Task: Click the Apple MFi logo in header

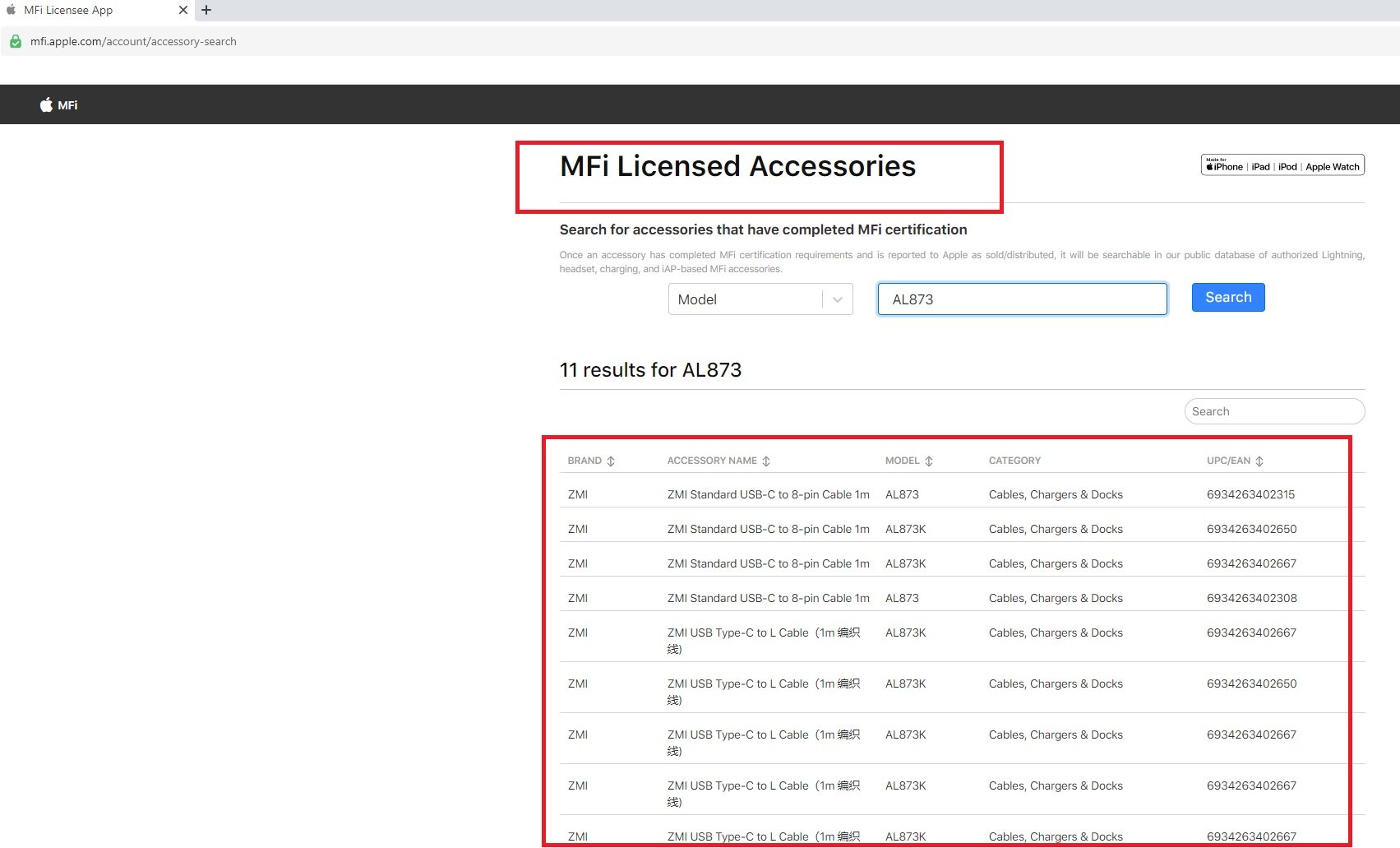Action: click(58, 104)
